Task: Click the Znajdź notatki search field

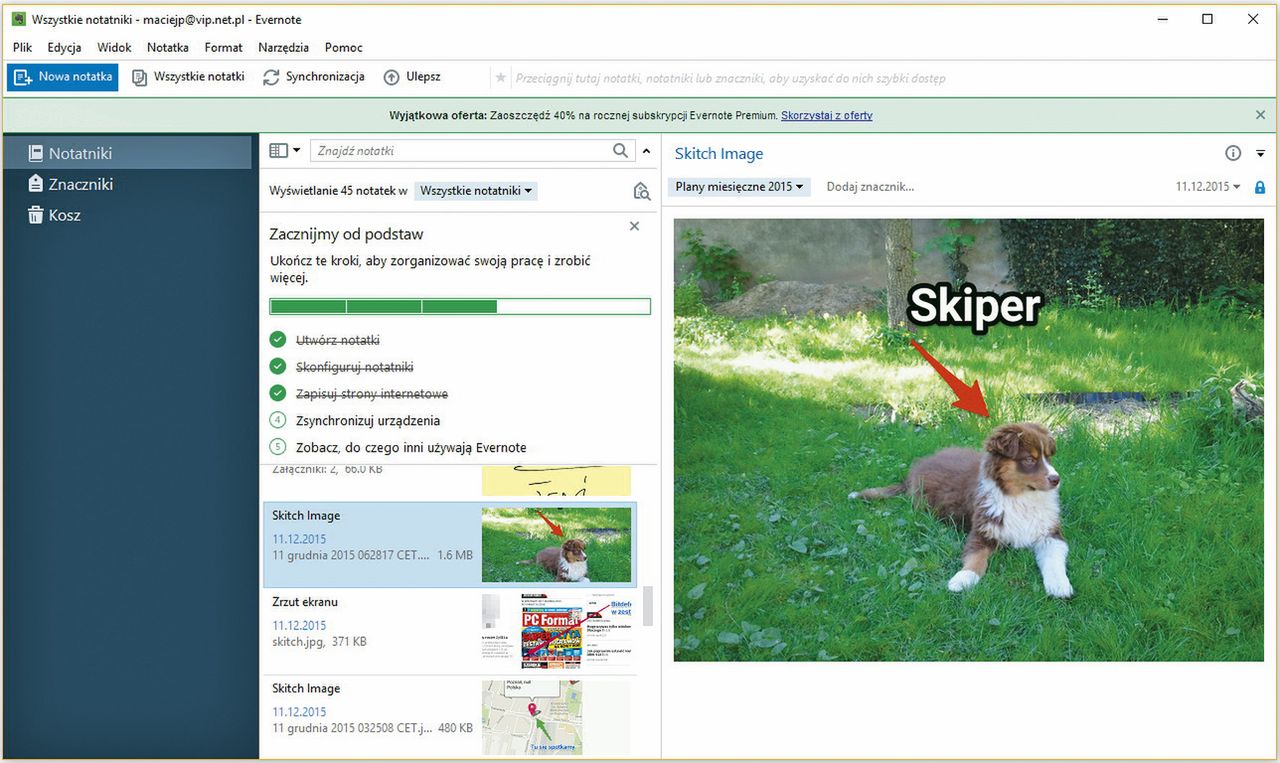Action: (460, 151)
